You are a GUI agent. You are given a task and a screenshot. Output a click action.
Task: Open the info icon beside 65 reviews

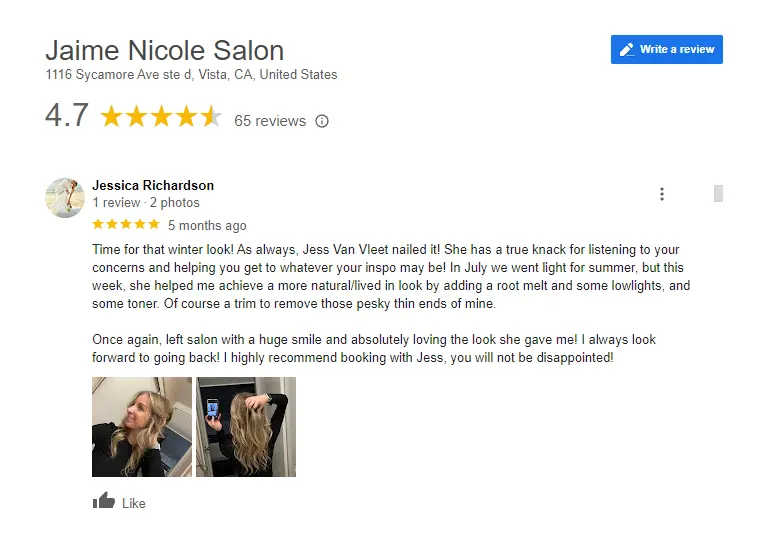[322, 121]
